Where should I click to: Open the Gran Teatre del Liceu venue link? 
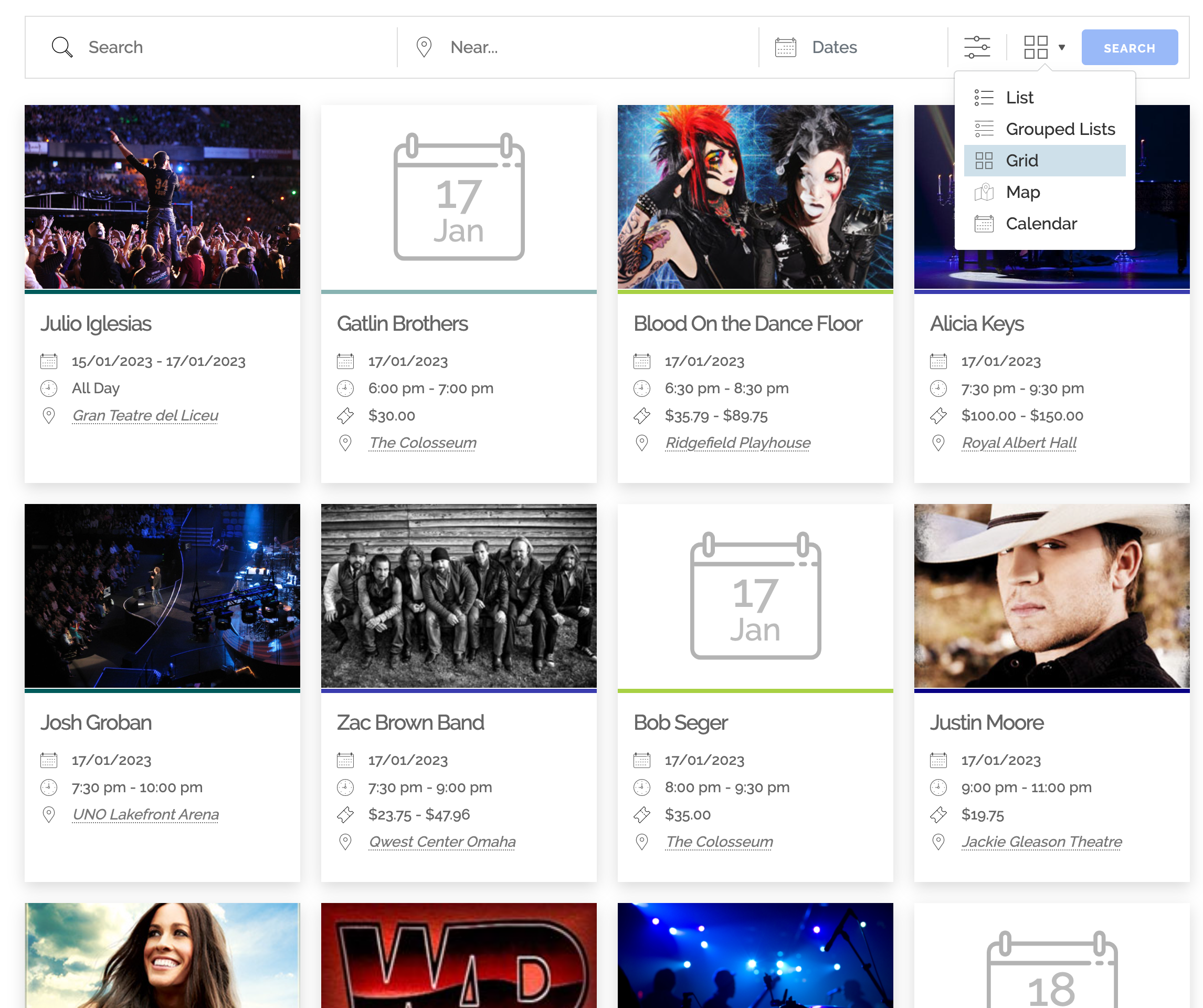pos(145,415)
